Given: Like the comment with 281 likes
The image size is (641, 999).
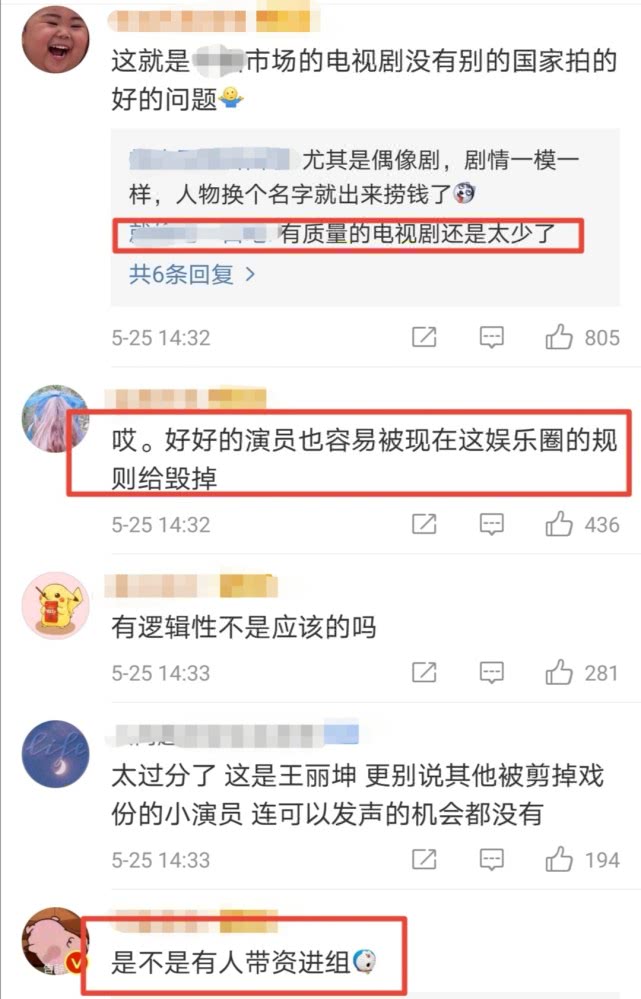Looking at the screenshot, I should click(559, 672).
